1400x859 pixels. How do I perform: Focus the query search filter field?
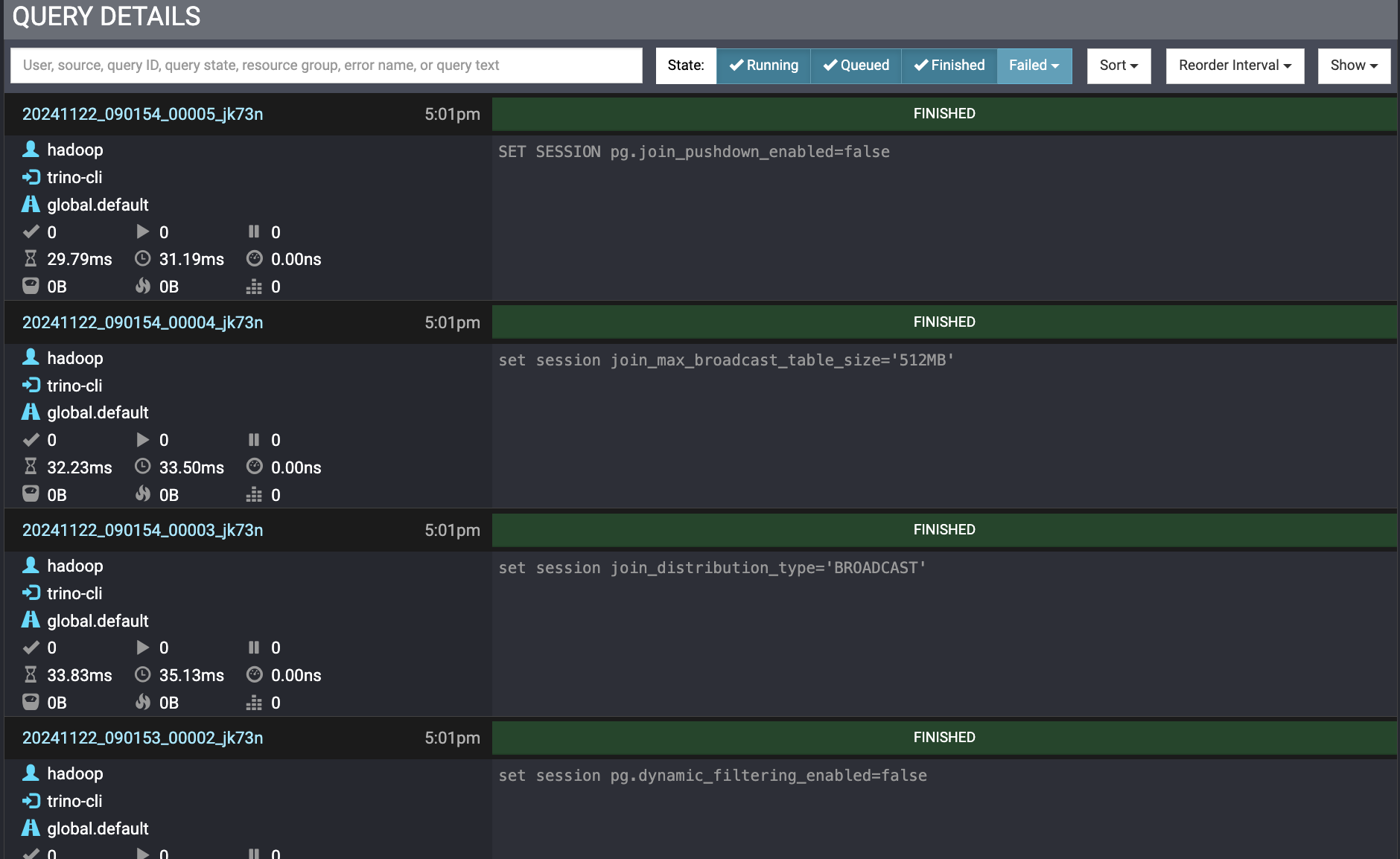(326, 66)
